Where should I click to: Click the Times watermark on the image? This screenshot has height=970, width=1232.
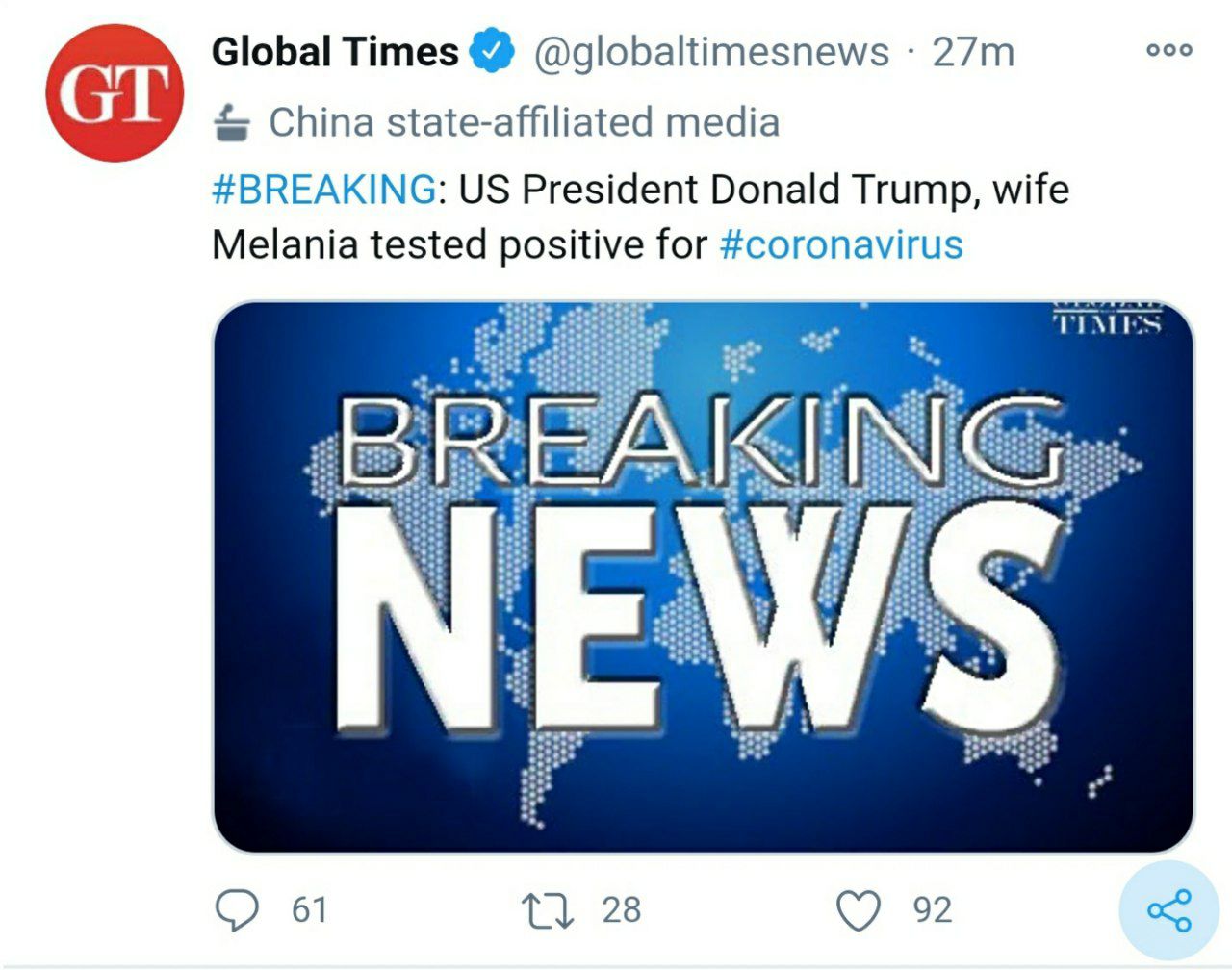pyautogui.click(x=1108, y=319)
